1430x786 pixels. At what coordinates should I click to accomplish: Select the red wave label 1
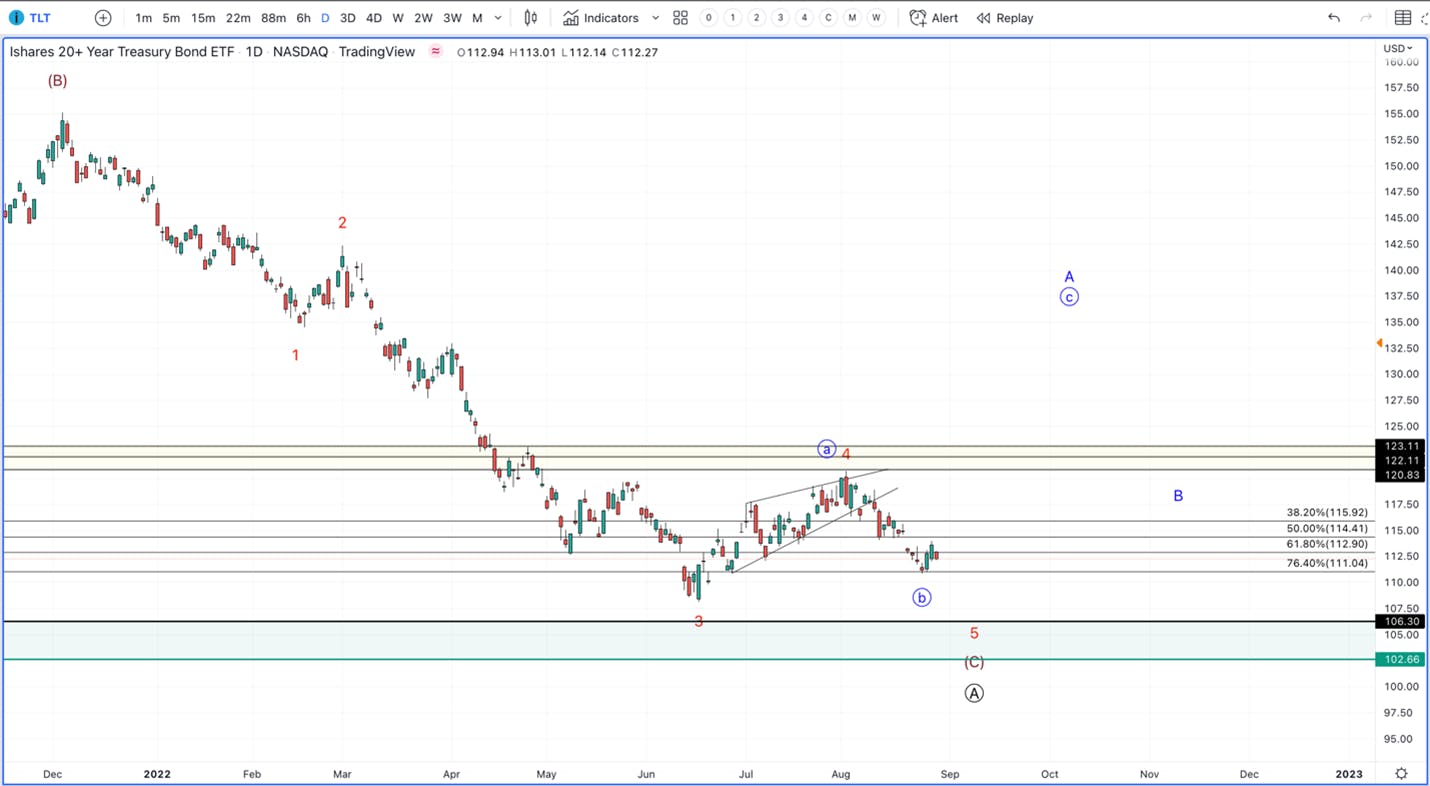pyautogui.click(x=295, y=355)
